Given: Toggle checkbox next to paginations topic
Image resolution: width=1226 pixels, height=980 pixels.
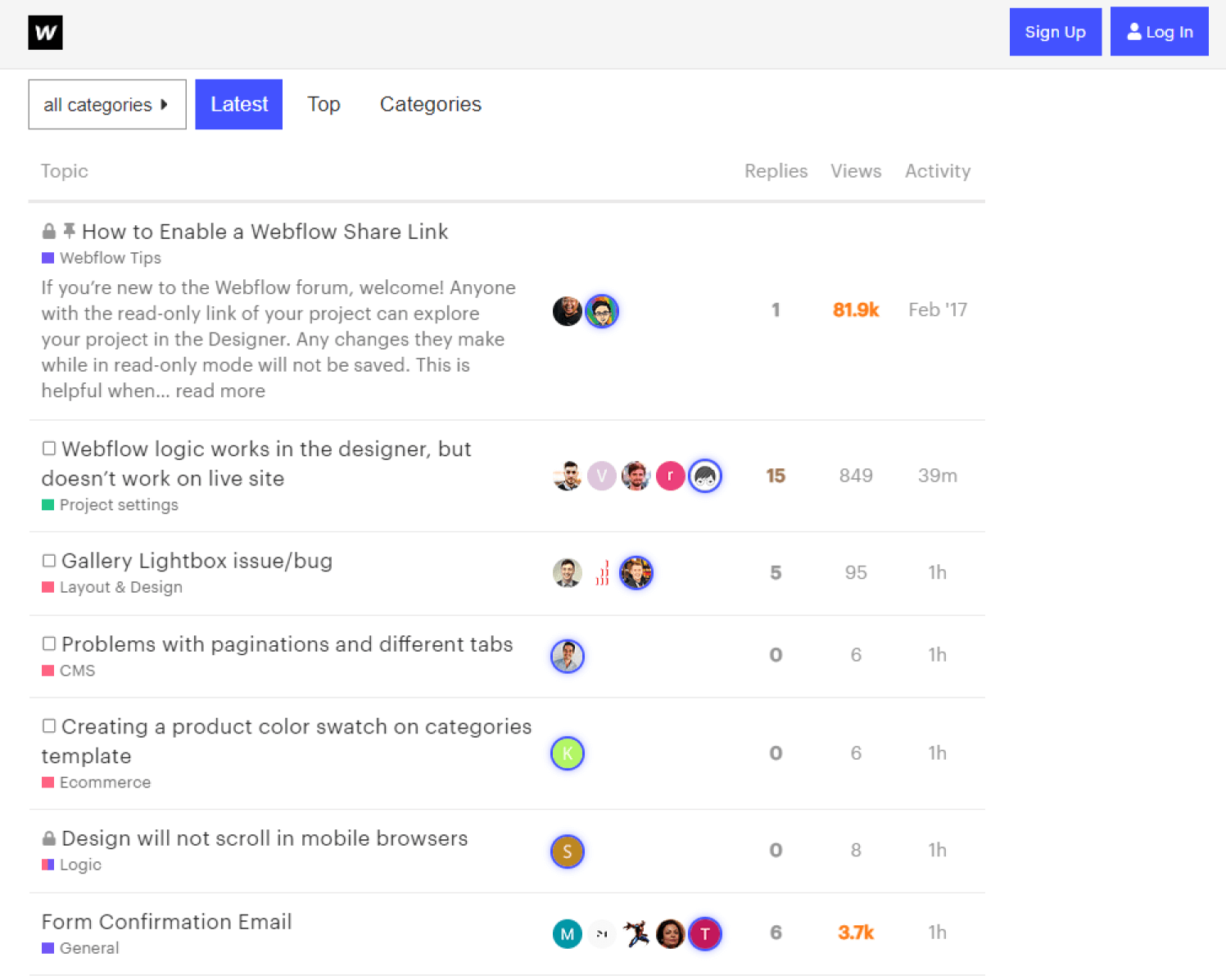Looking at the screenshot, I should [x=49, y=644].
